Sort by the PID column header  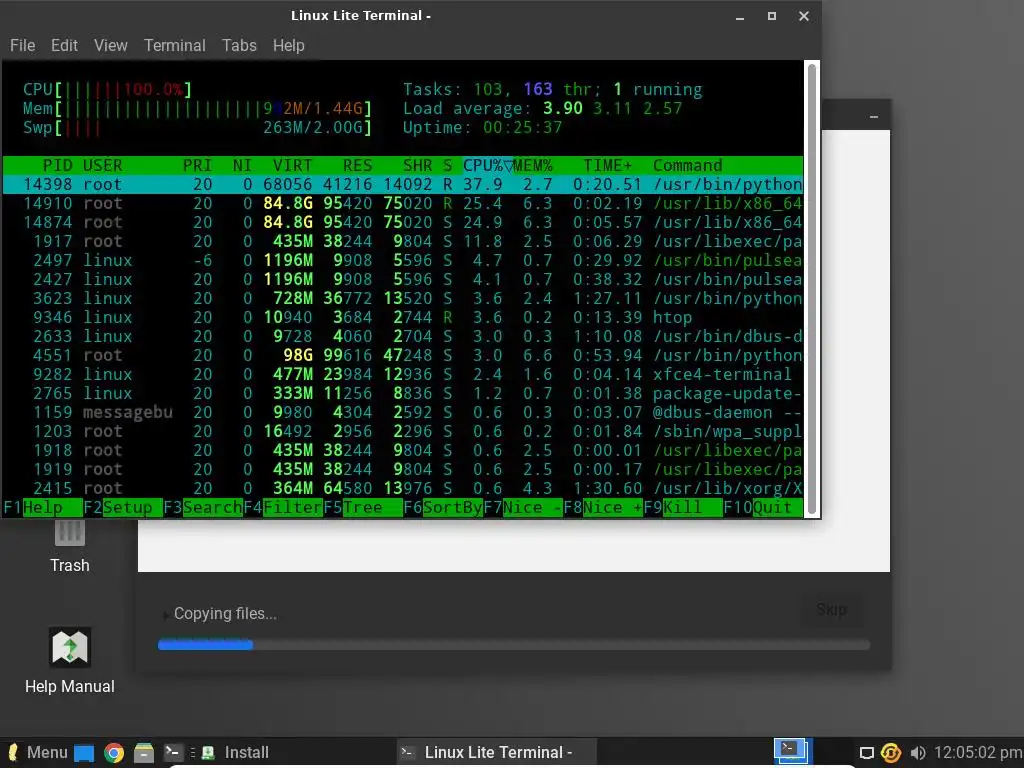point(57,165)
